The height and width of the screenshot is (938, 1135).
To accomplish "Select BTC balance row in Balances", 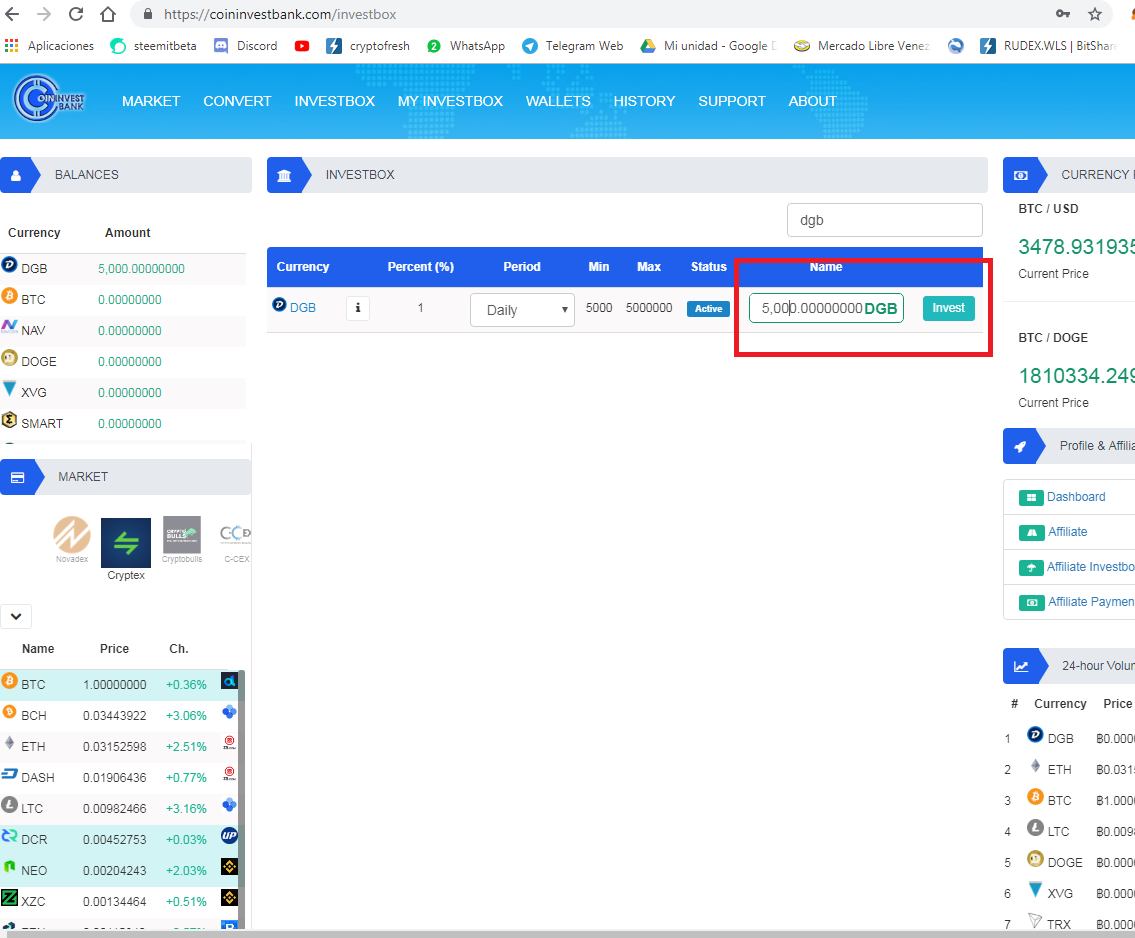I will (x=123, y=300).
